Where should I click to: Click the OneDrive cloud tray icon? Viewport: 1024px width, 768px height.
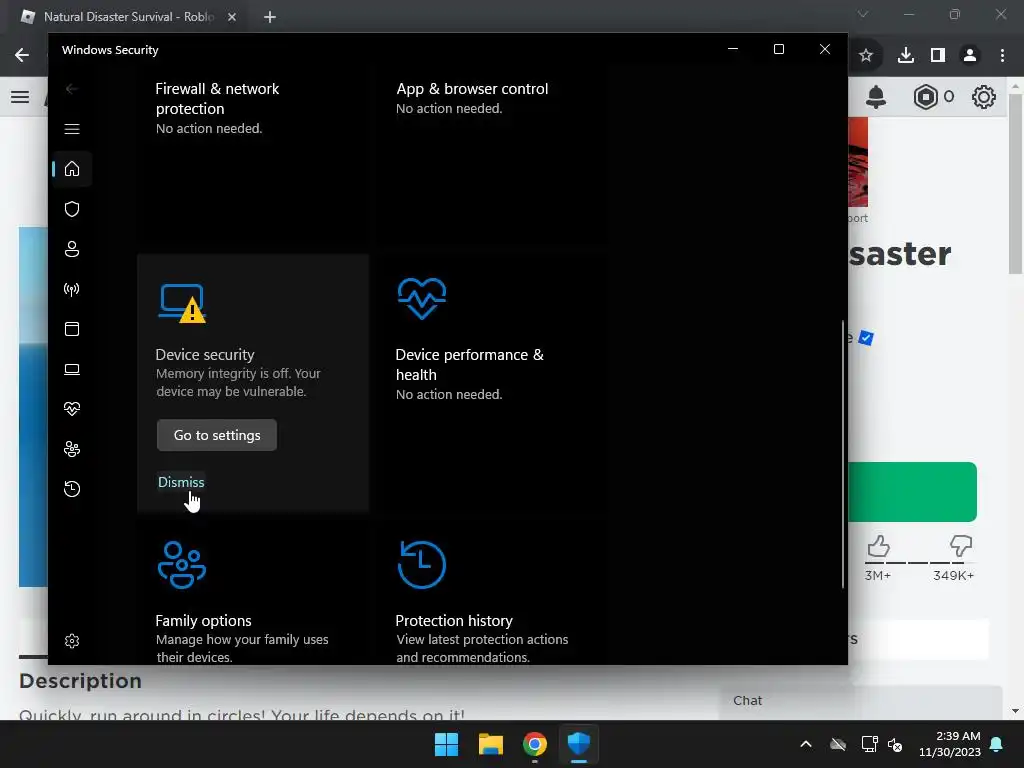click(x=838, y=744)
